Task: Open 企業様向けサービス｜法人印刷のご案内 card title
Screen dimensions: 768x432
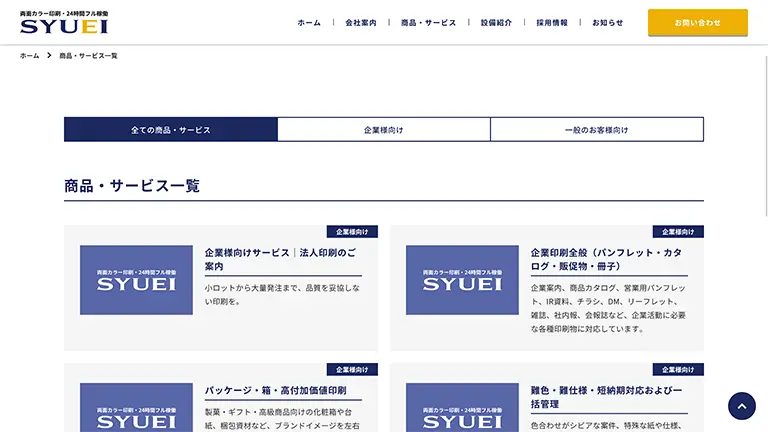Action: point(281,260)
